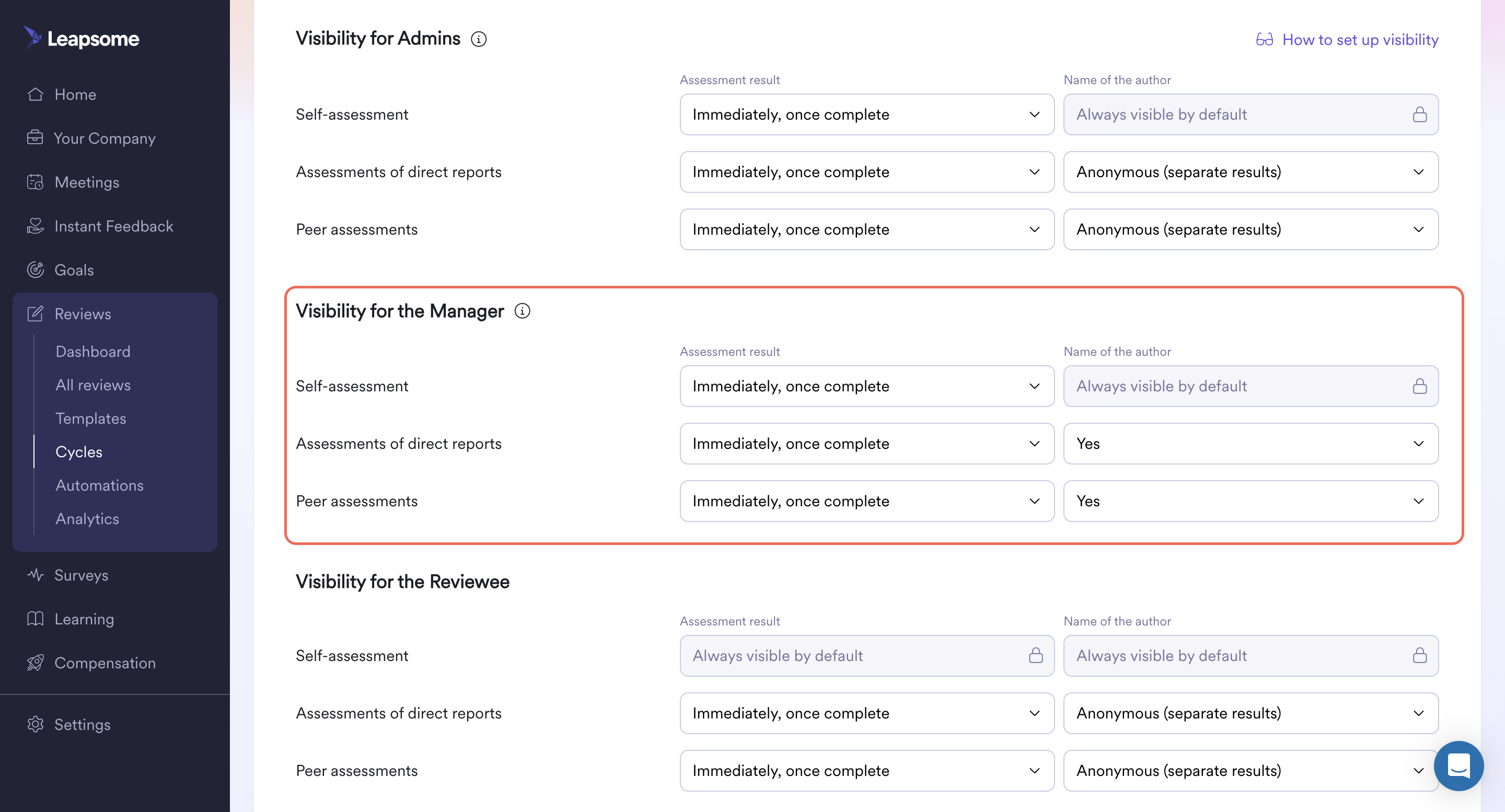Click the Compensation rocket icon
This screenshot has width=1505, height=812.
pyautogui.click(x=35, y=663)
